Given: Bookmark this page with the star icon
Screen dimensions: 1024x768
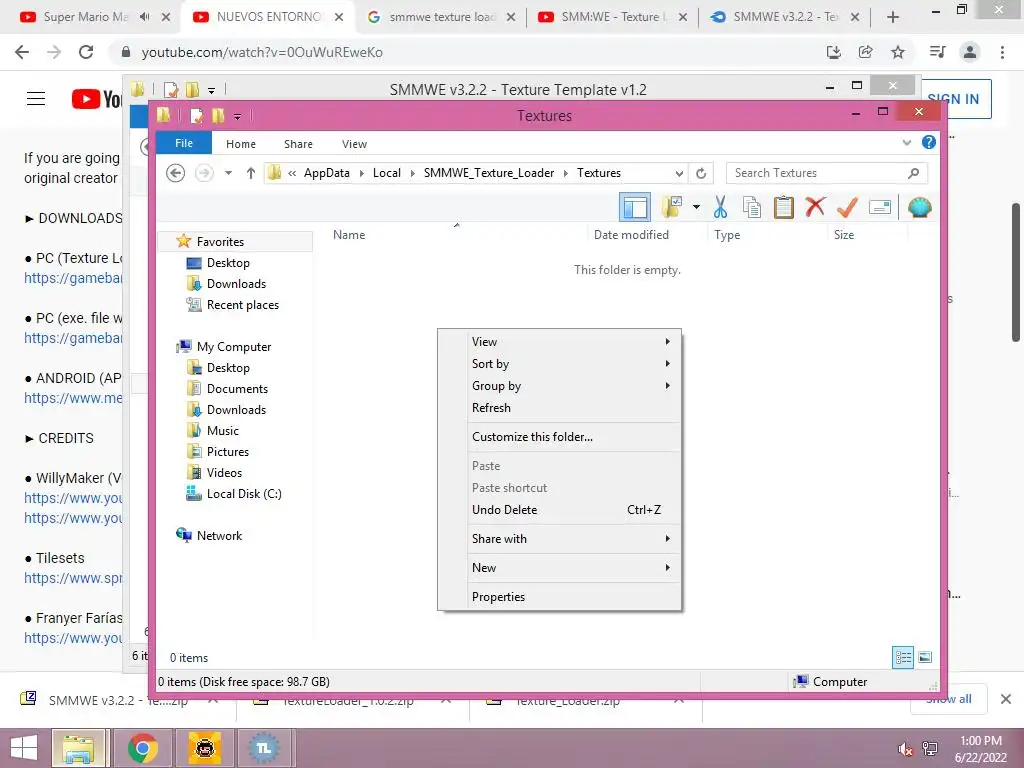Looking at the screenshot, I should (x=898, y=52).
